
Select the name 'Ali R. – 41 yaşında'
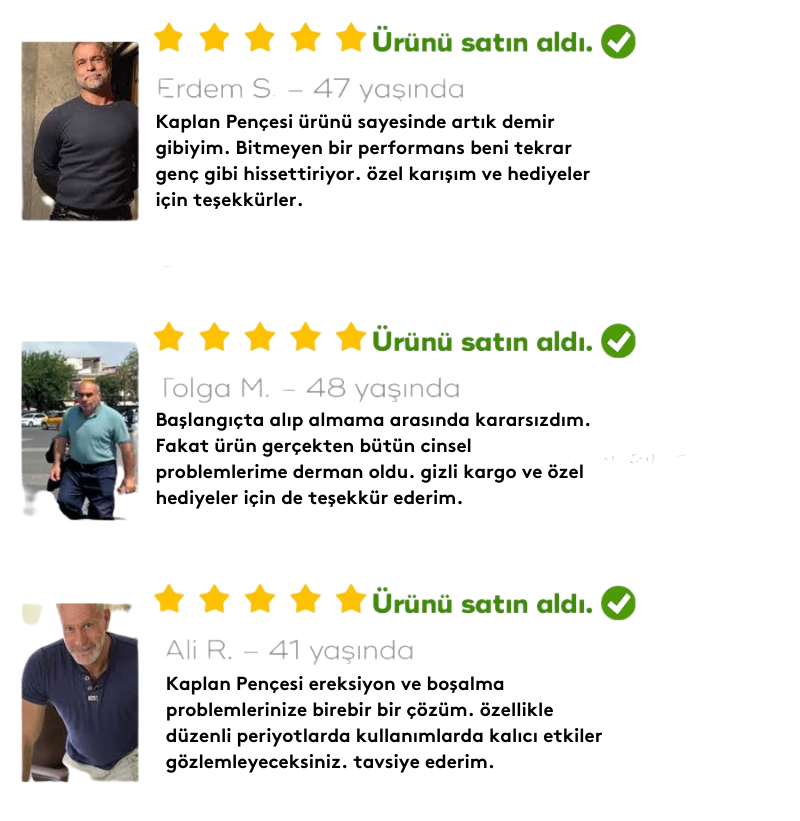click(x=290, y=650)
